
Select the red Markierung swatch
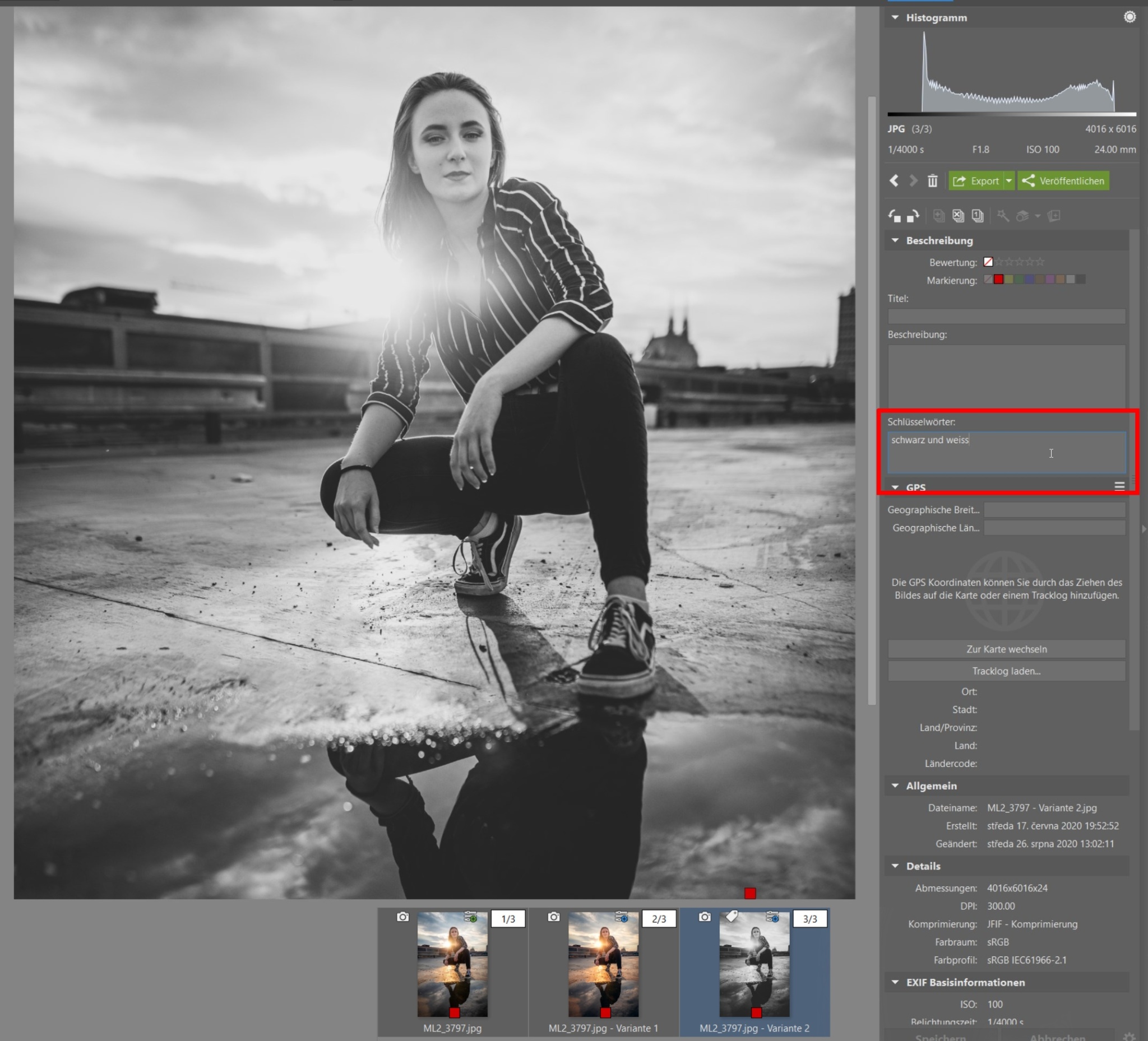998,280
